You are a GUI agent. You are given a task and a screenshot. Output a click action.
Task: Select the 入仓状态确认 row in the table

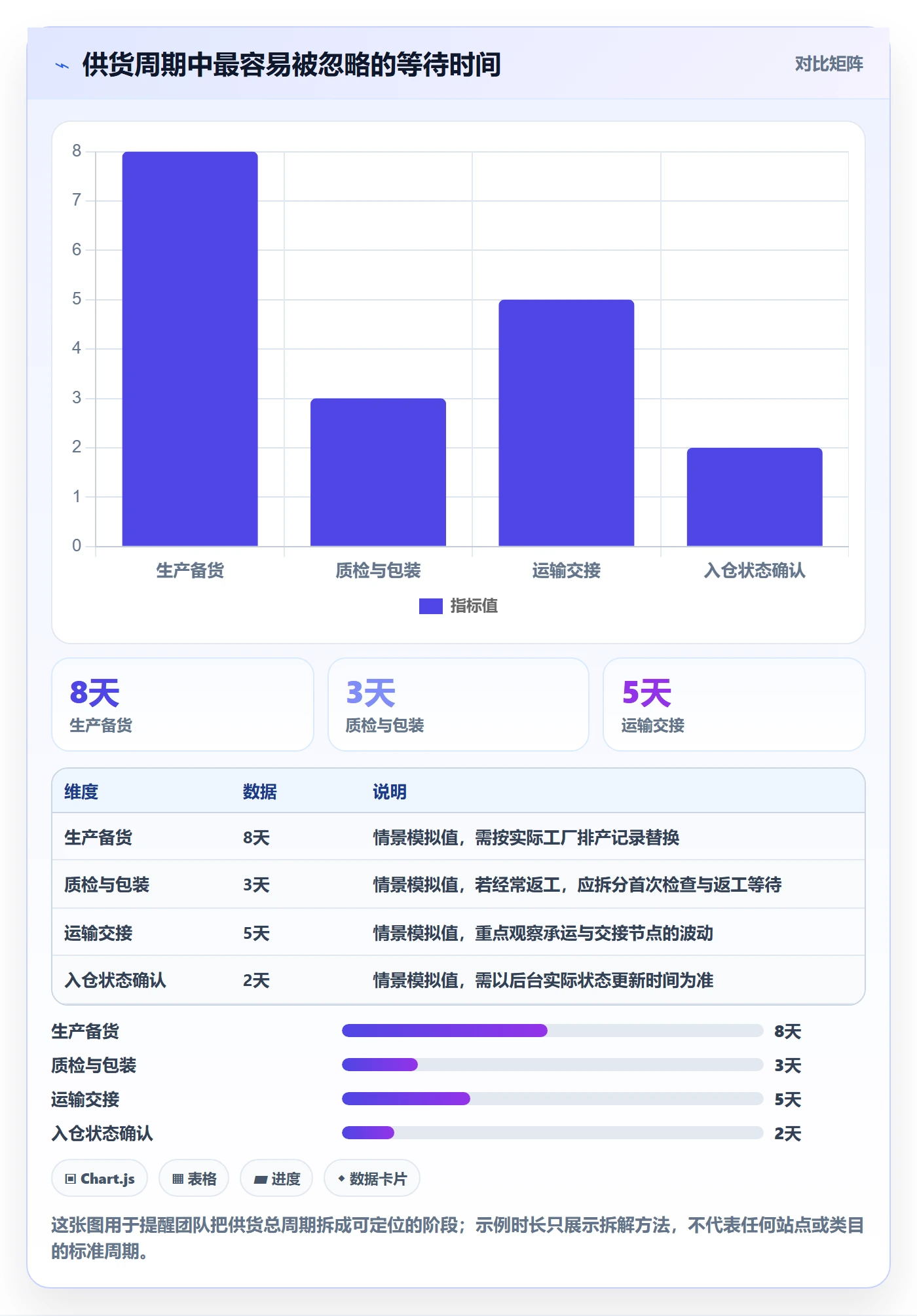(x=458, y=979)
